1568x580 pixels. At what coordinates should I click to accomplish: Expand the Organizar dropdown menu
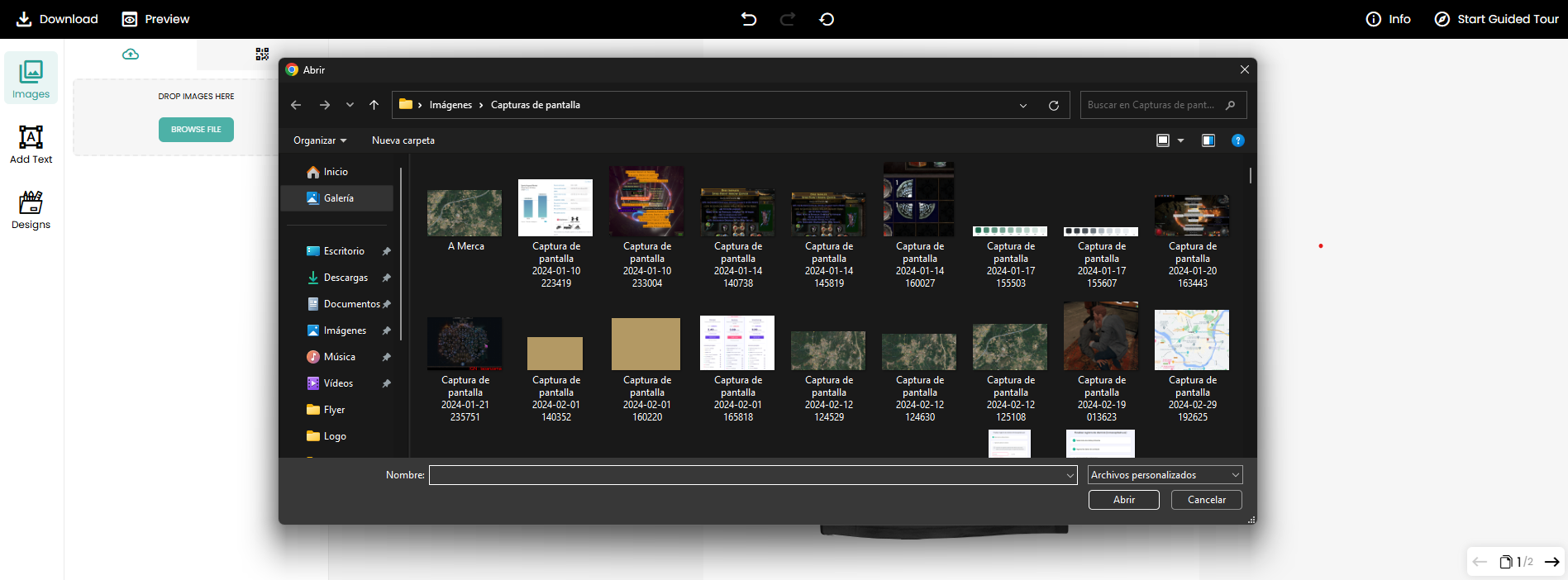pyautogui.click(x=320, y=140)
